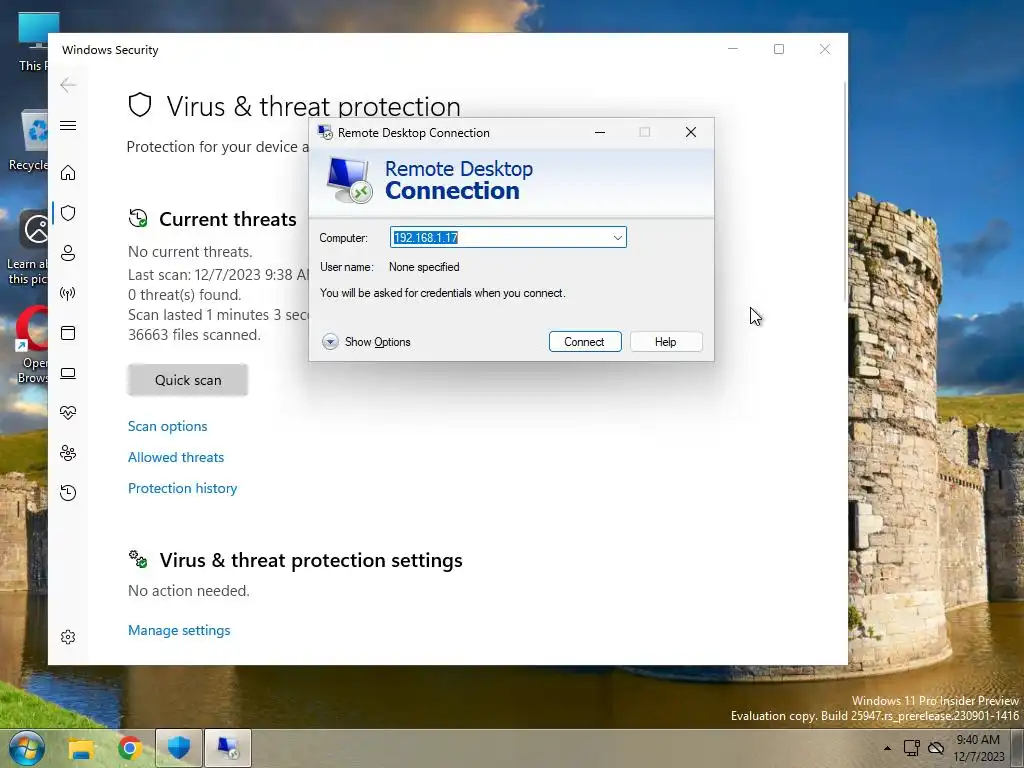1024x768 pixels.
Task: Open the Computer address dropdown arrow
Action: point(617,238)
